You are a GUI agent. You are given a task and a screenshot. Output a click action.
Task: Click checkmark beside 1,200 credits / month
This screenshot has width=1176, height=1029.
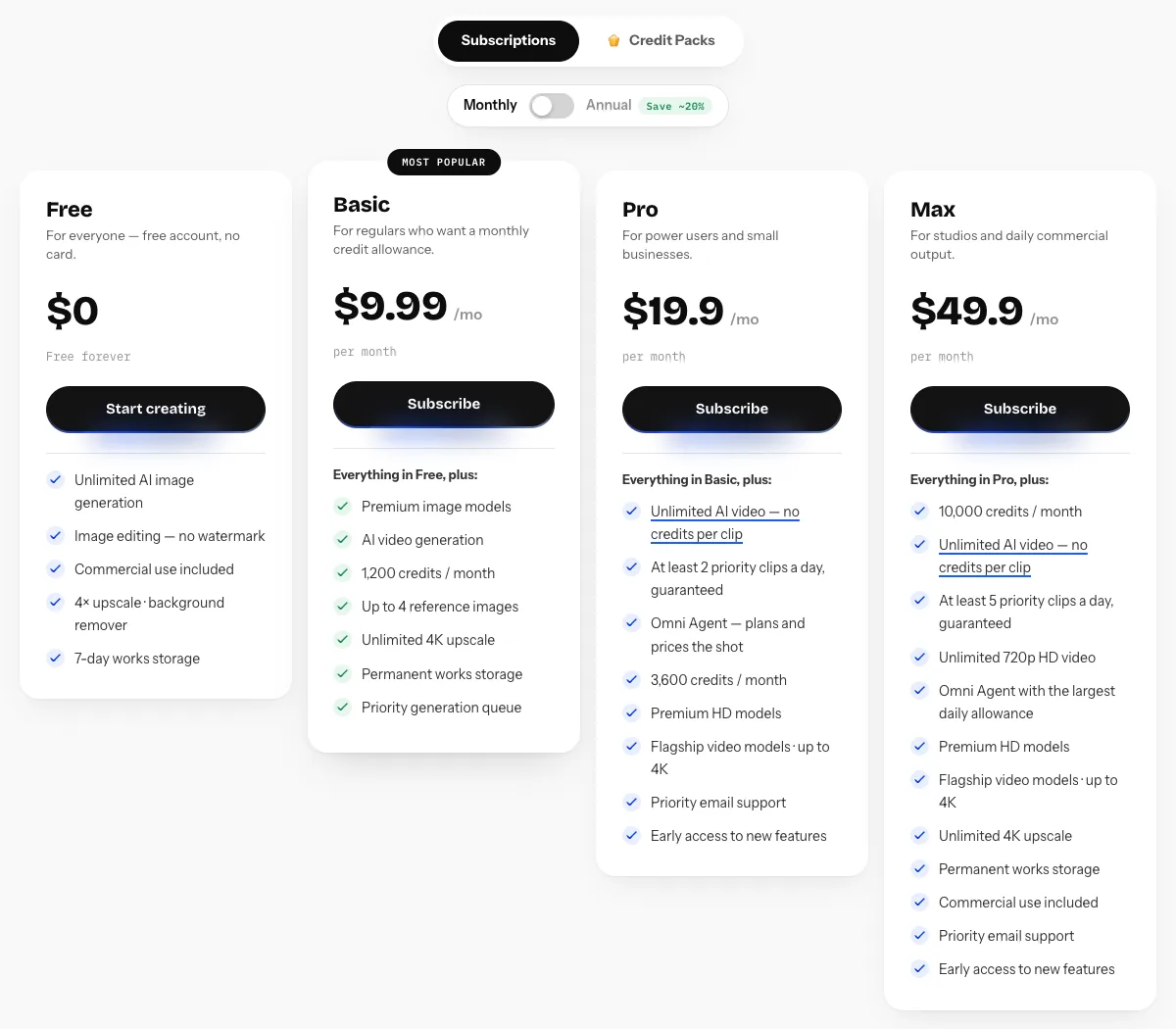click(x=343, y=573)
